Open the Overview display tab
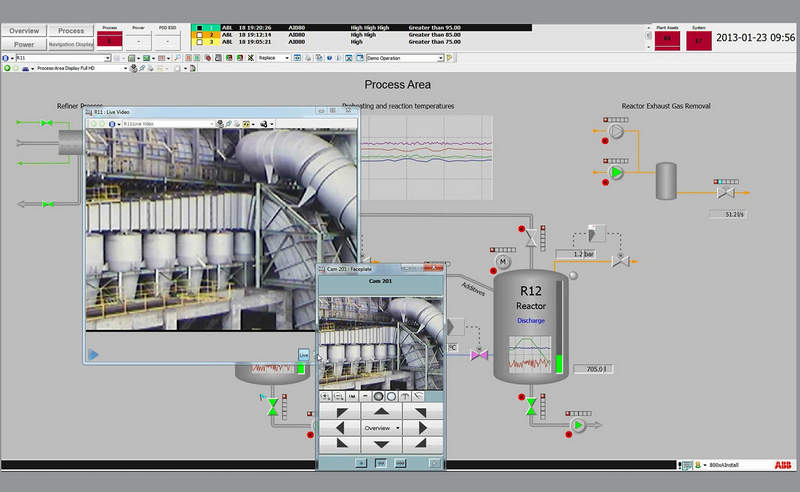 coord(24,31)
